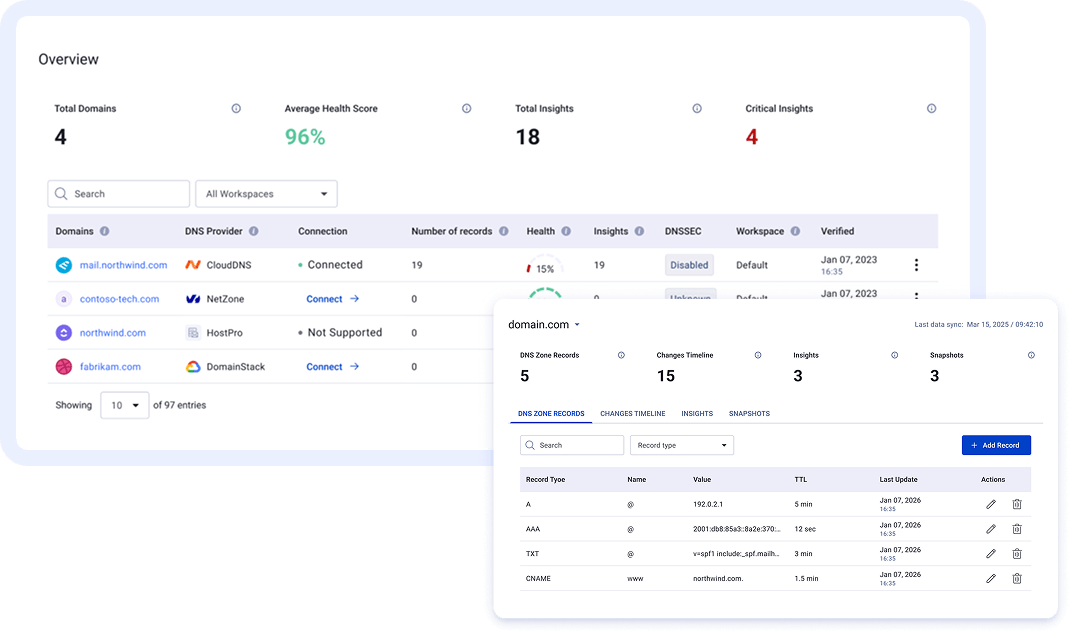
Task: Click Connect link for fabrikam.com
Action: point(333,367)
